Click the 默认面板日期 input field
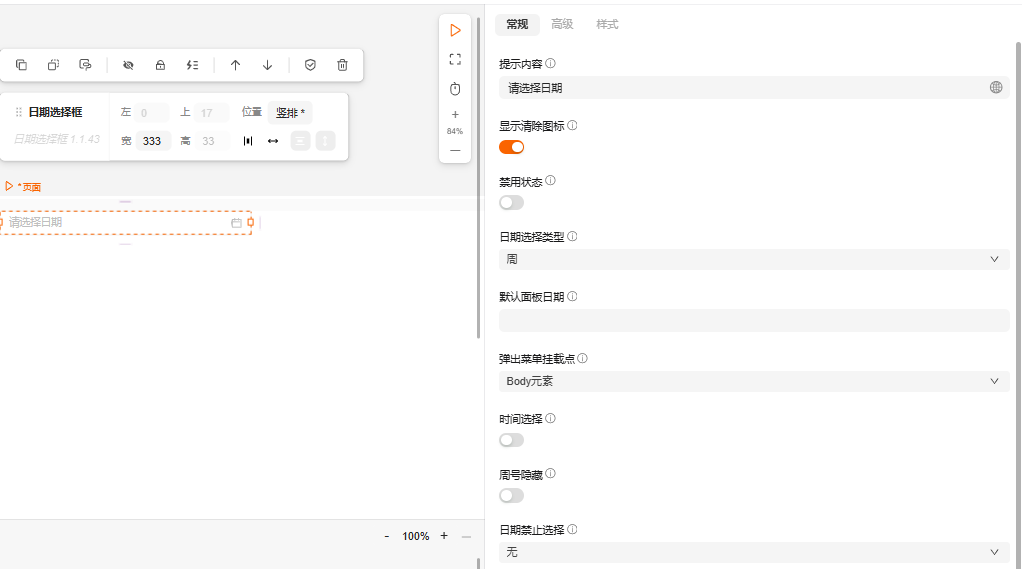The height and width of the screenshot is (569, 1022). (753, 320)
